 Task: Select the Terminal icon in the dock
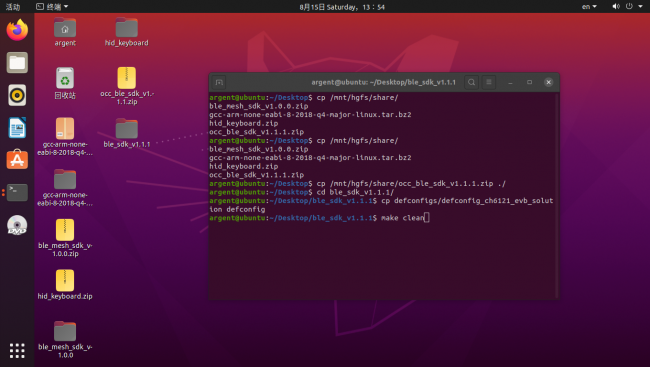pos(17,192)
